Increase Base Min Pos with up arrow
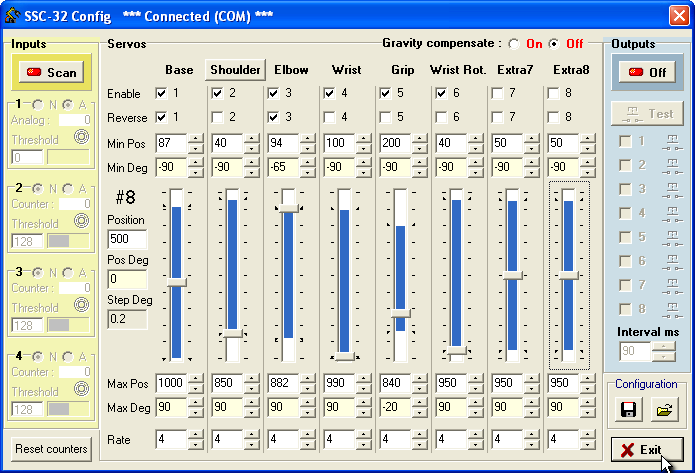The height and width of the screenshot is (473, 695). click(x=195, y=138)
